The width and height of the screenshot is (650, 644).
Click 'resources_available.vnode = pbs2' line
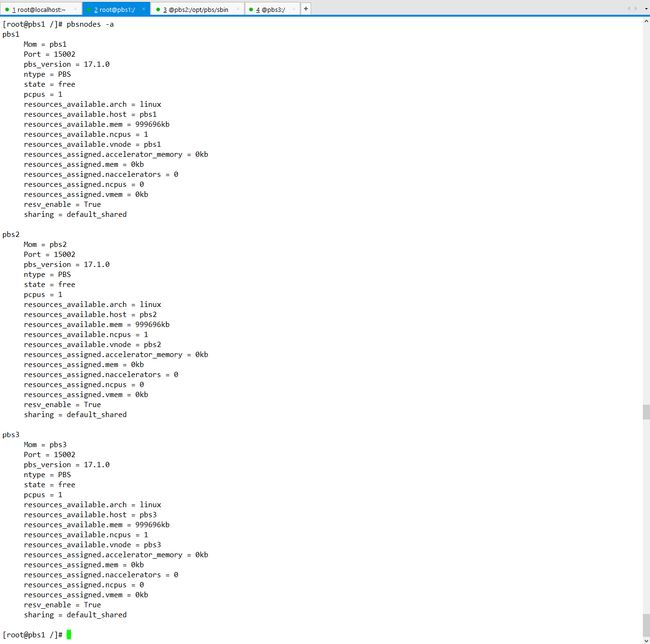(92, 344)
